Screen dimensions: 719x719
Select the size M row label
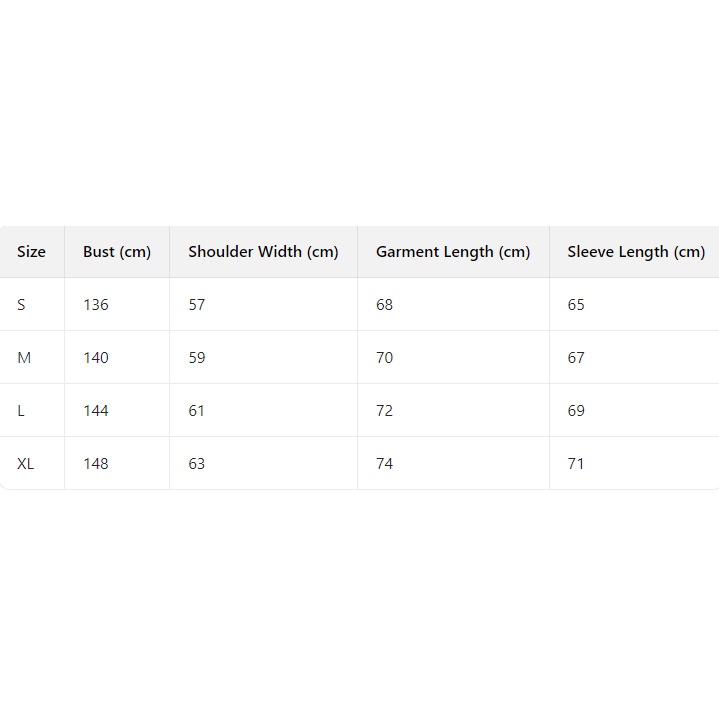click(x=24, y=358)
